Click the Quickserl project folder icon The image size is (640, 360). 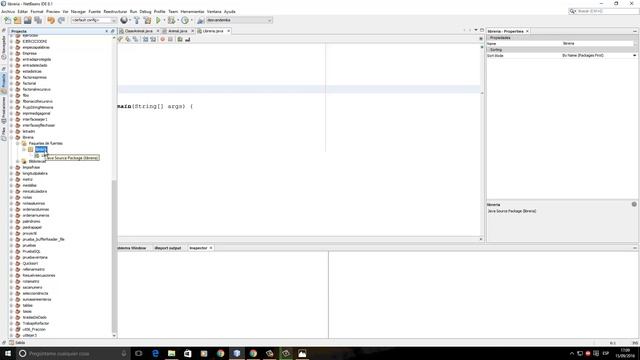(x=18, y=263)
